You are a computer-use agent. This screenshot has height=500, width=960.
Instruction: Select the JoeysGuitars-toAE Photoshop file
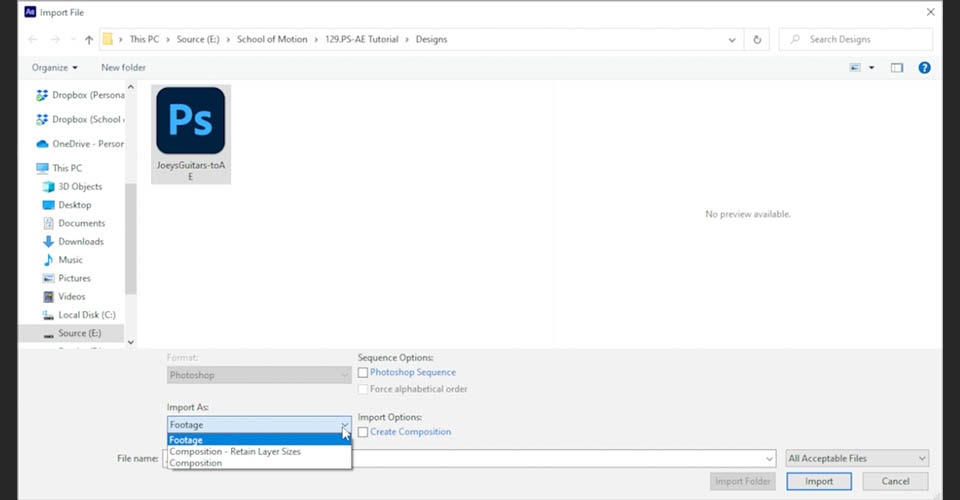[190, 134]
